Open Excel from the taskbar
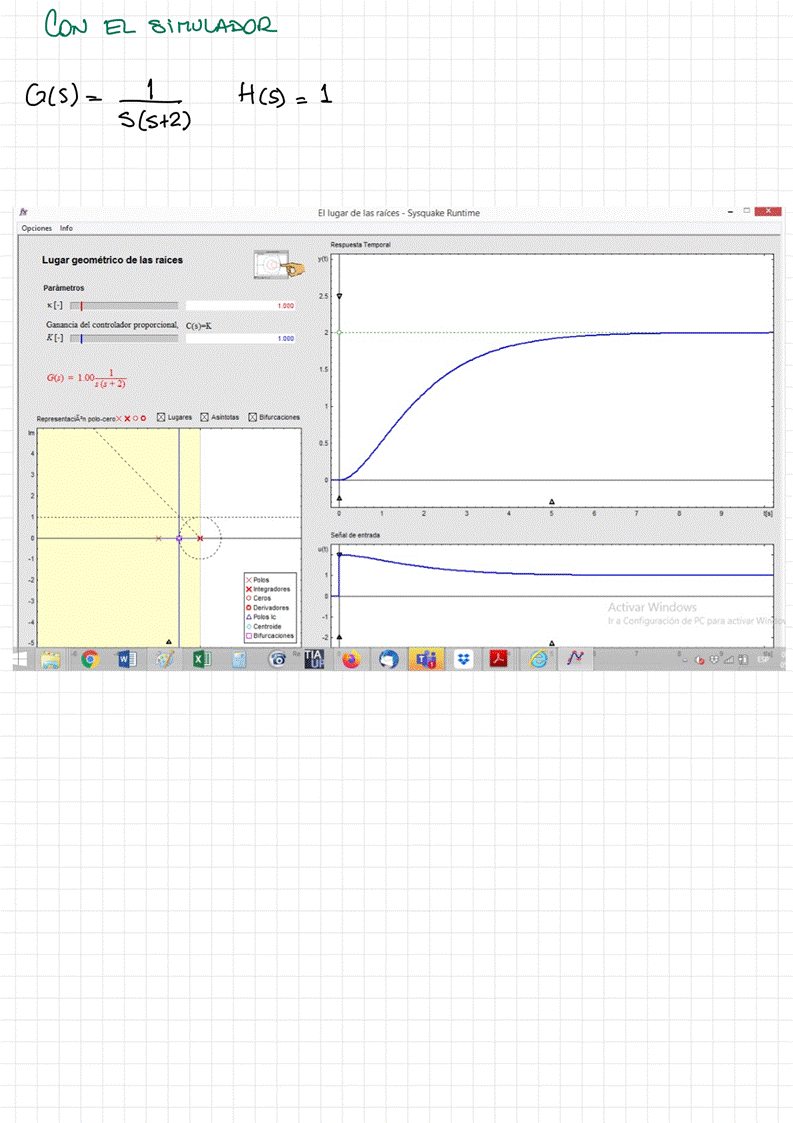Viewport: 793px width, 1123px height. coord(201,658)
